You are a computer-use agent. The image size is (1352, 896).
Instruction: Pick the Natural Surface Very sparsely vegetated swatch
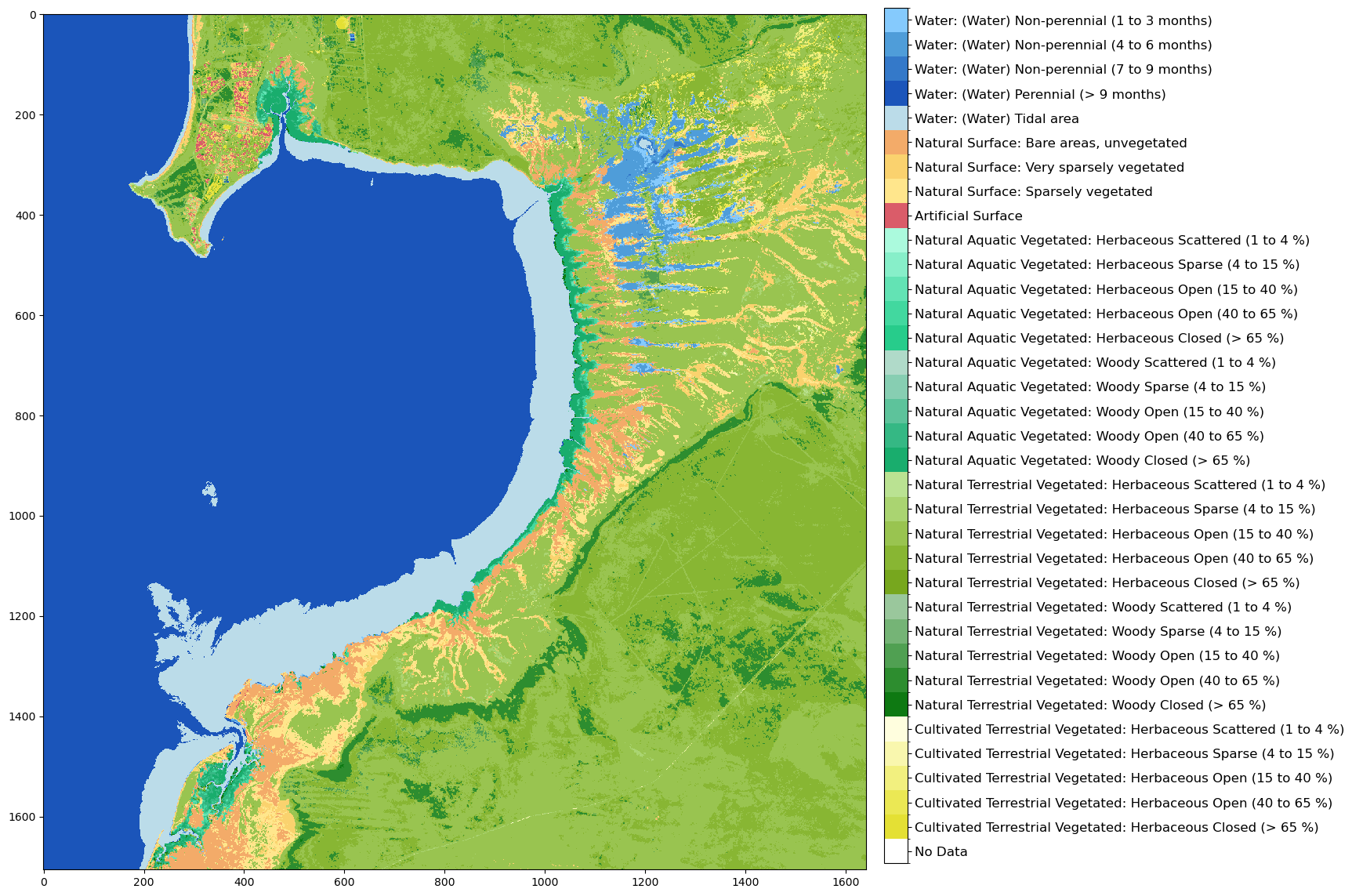pos(896,167)
